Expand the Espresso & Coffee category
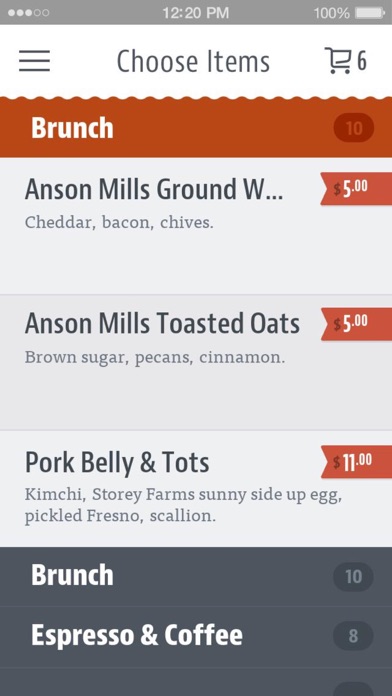 [x=196, y=636]
